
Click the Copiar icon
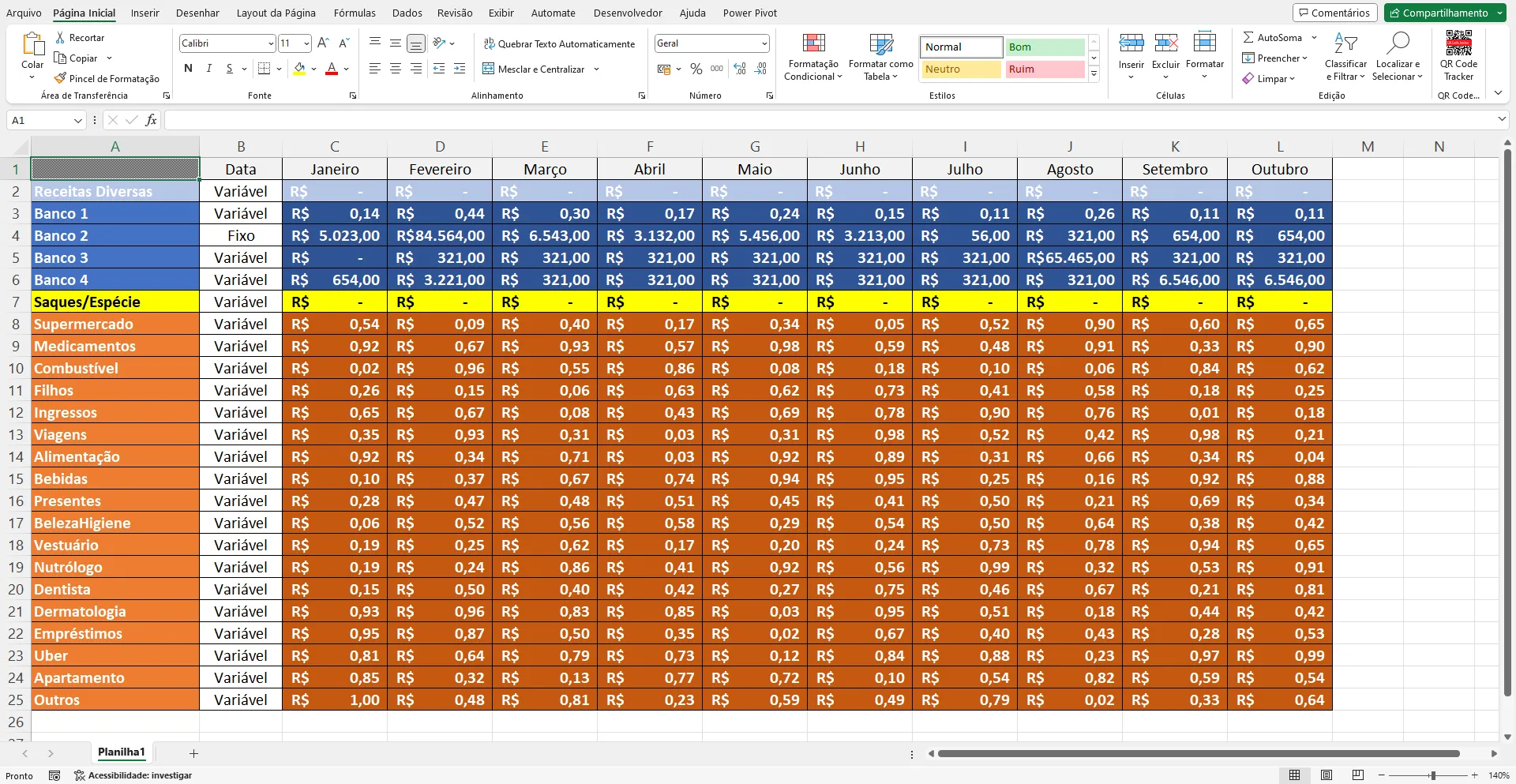60,58
